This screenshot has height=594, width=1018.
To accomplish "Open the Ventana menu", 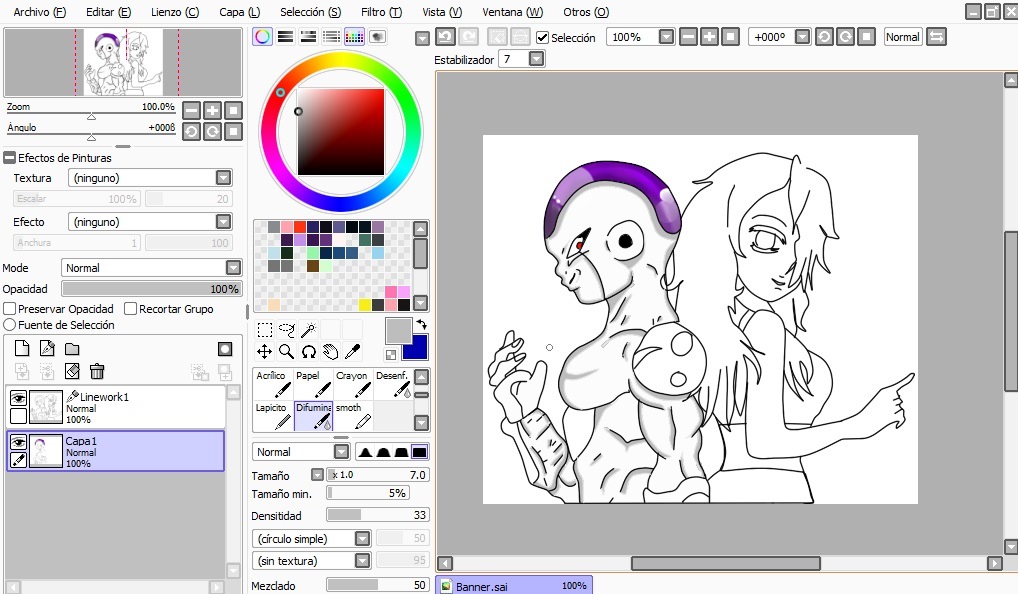I will 512,12.
